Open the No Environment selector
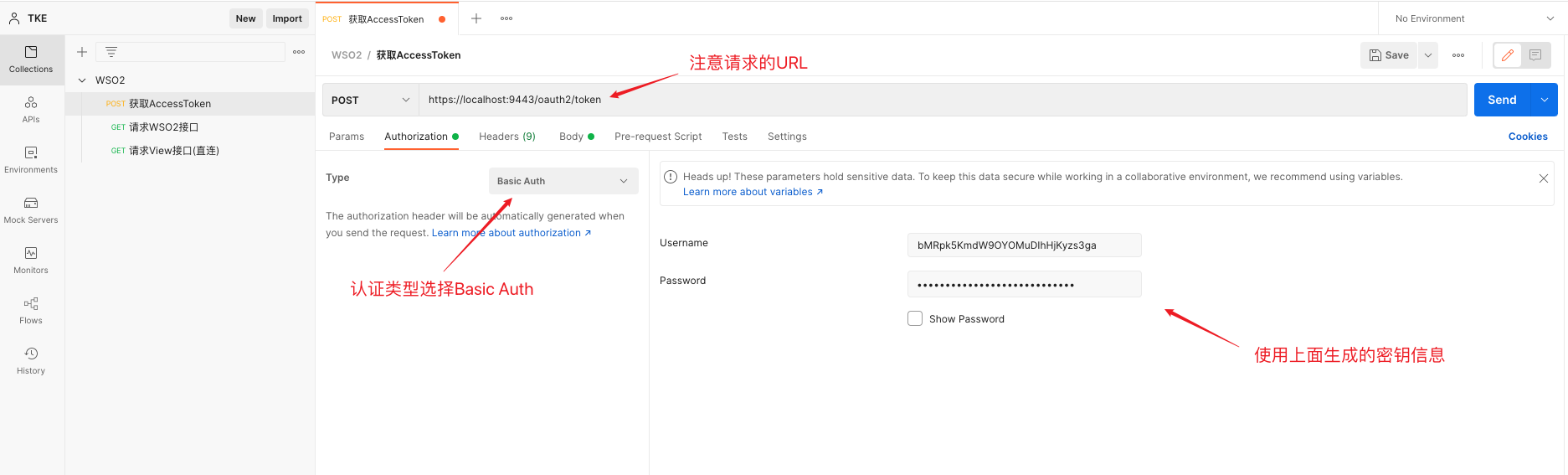This screenshot has width=1568, height=475. point(1474,18)
